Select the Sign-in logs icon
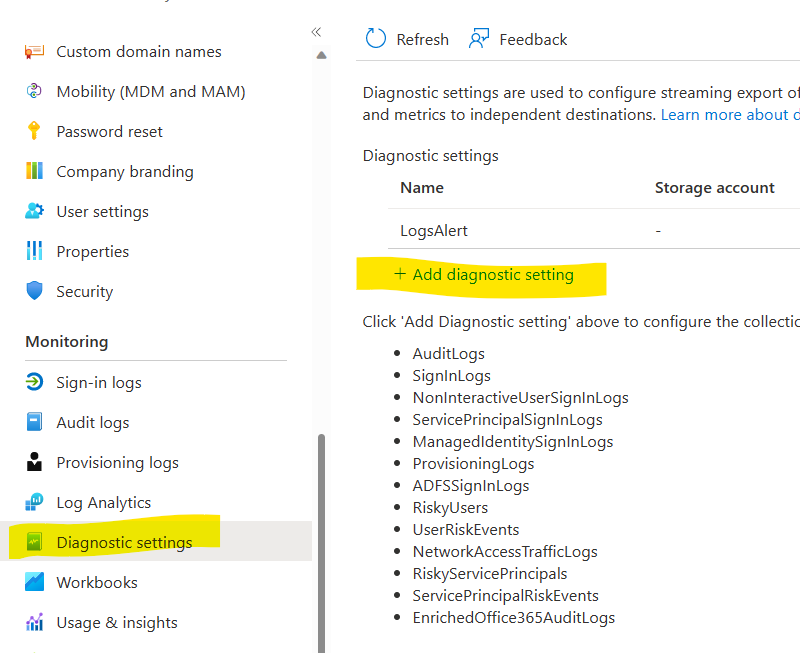The image size is (800, 653). click(x=34, y=382)
